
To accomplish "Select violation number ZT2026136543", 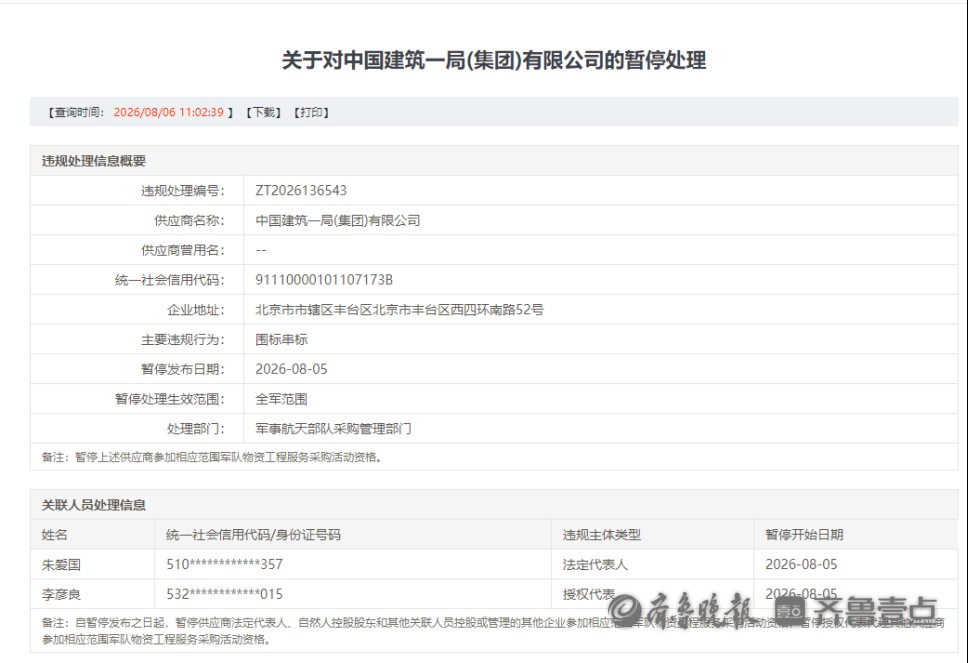I will pos(301,191).
